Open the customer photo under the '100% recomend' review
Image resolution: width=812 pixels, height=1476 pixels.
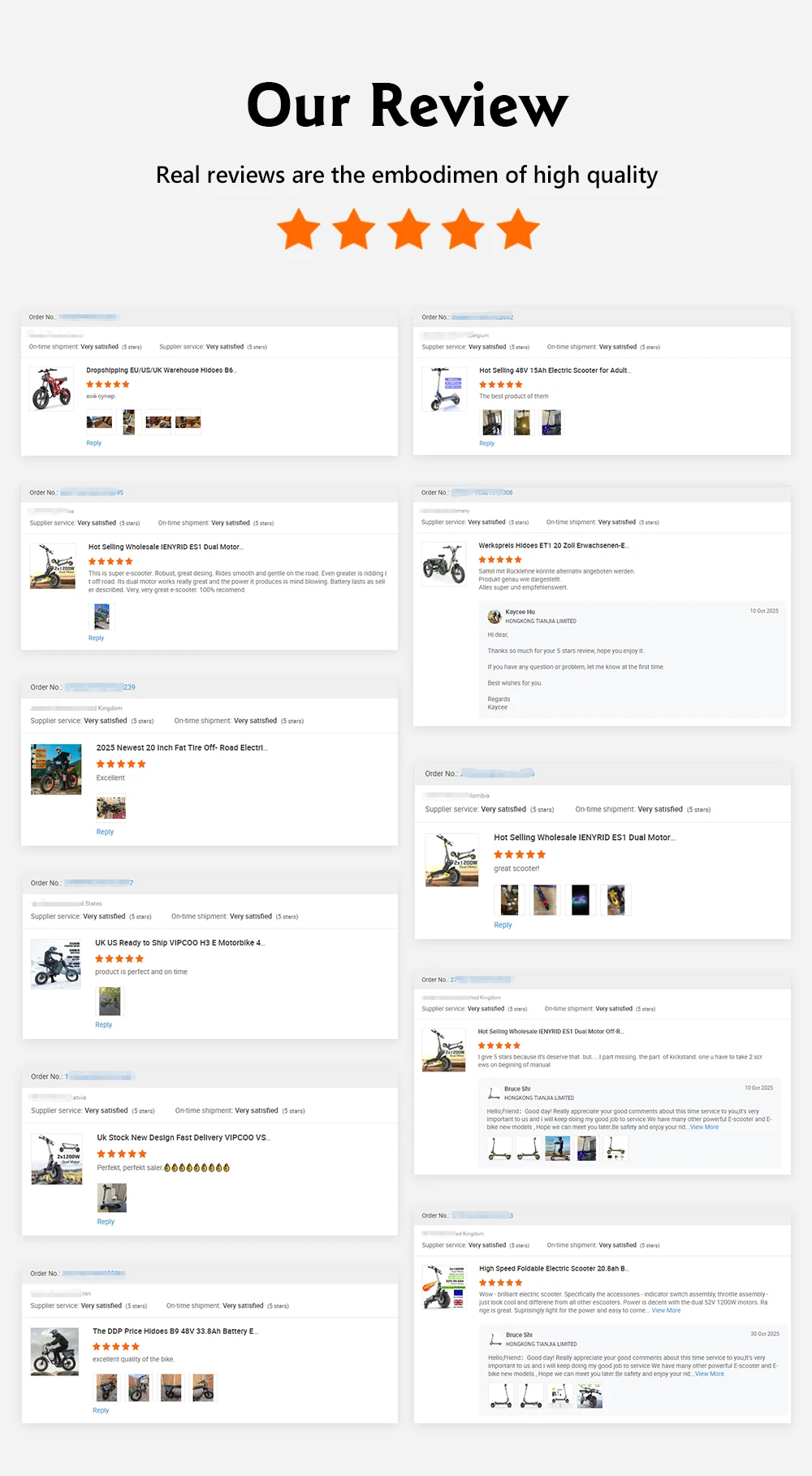click(x=101, y=617)
